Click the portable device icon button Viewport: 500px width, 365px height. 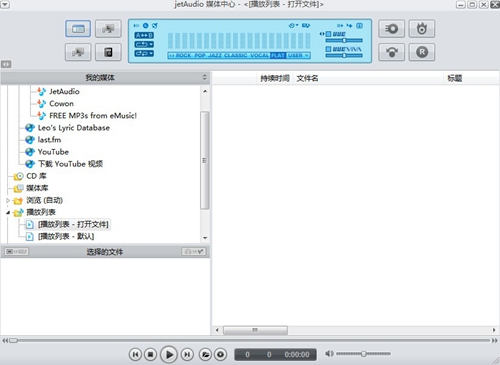tap(108, 52)
